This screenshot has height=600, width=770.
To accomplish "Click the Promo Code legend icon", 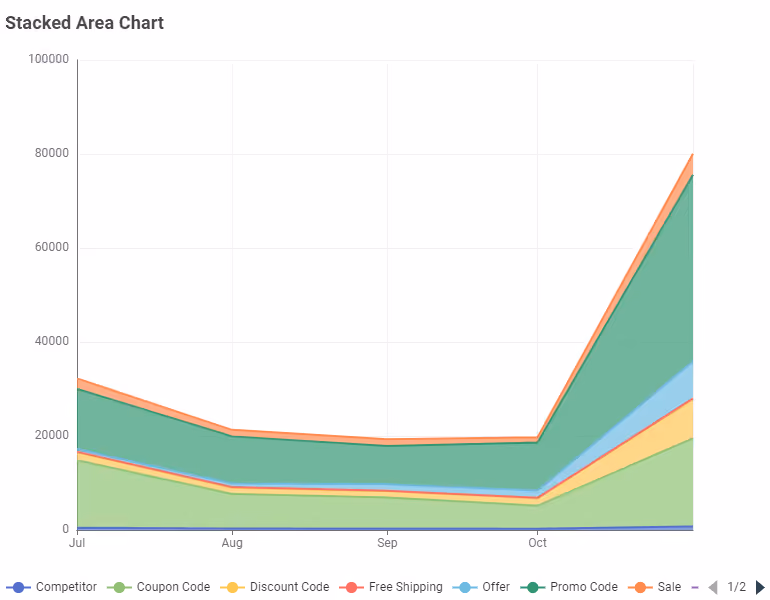I will pos(533,587).
